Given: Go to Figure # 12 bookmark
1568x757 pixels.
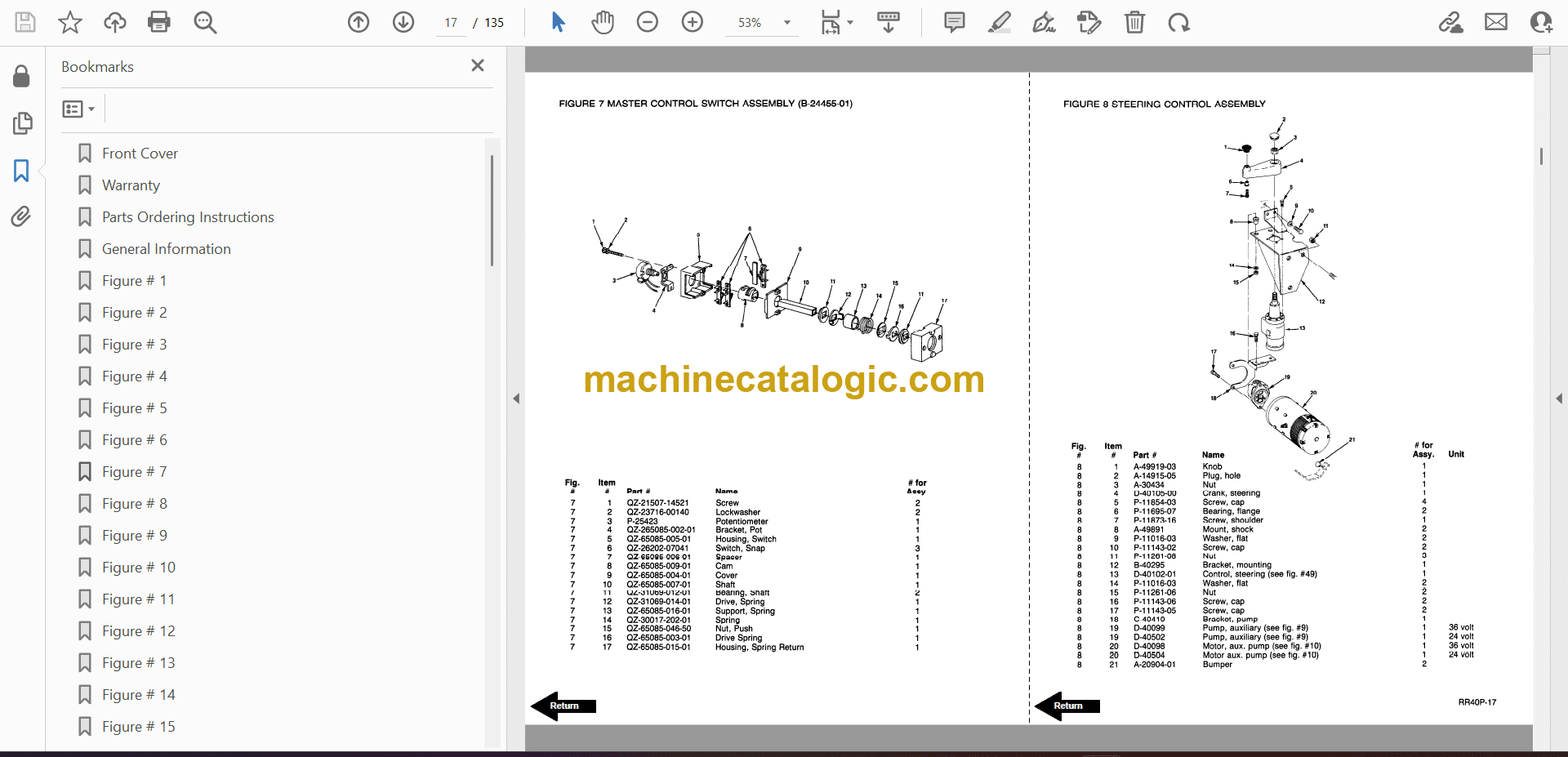Looking at the screenshot, I should [138, 631].
